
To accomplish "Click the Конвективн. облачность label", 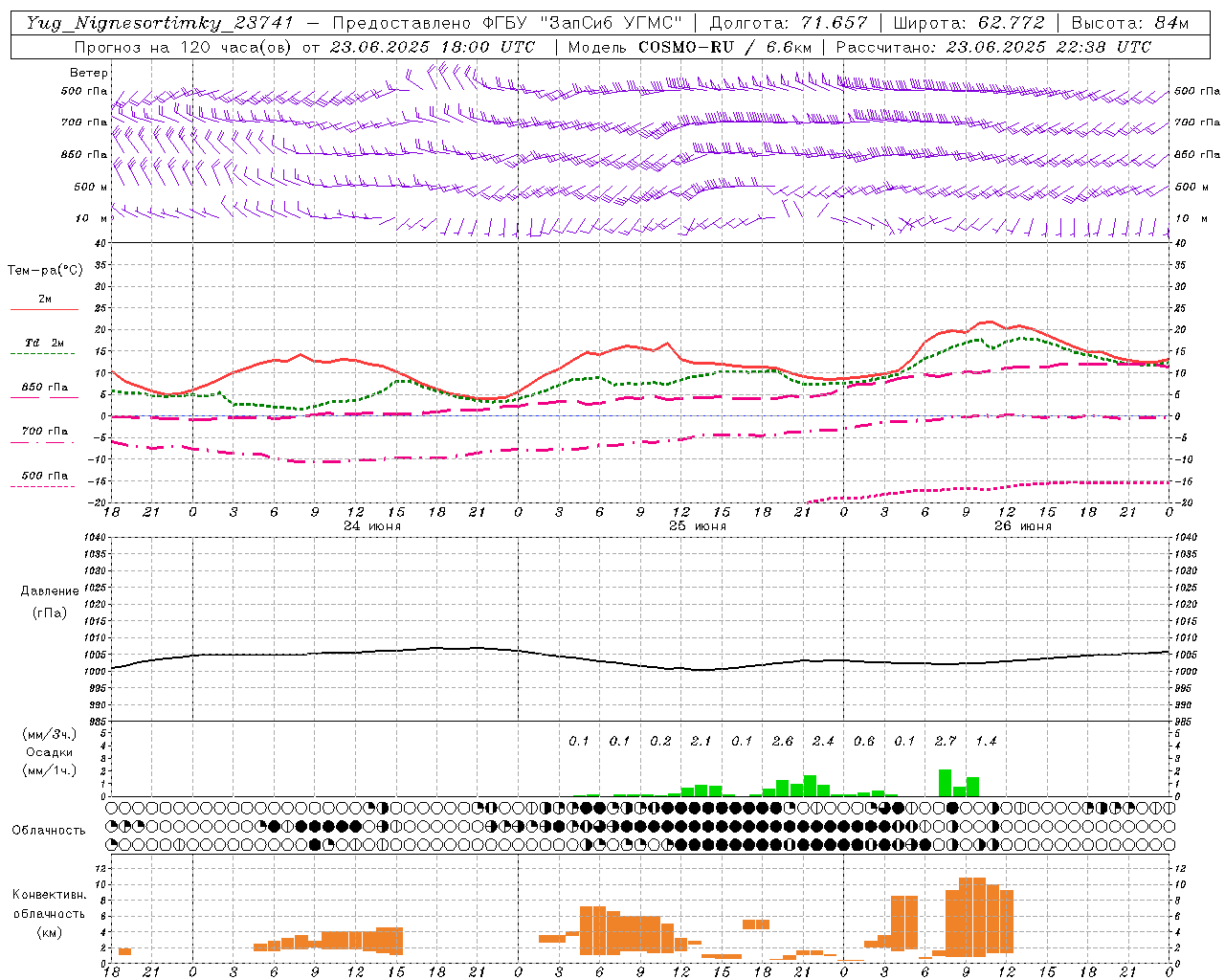I will (x=50, y=904).
